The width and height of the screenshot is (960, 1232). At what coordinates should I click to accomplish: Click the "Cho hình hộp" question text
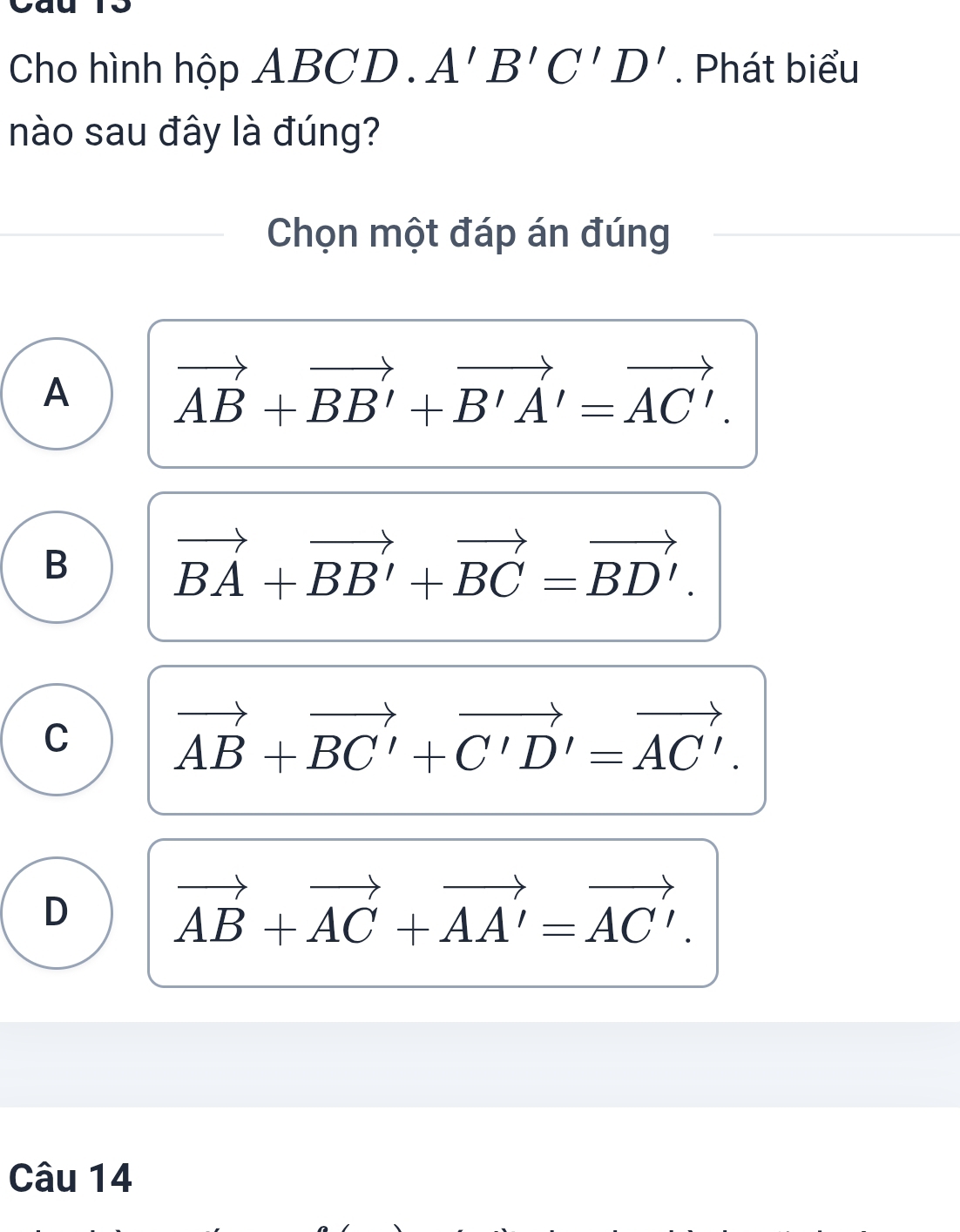(x=124, y=71)
